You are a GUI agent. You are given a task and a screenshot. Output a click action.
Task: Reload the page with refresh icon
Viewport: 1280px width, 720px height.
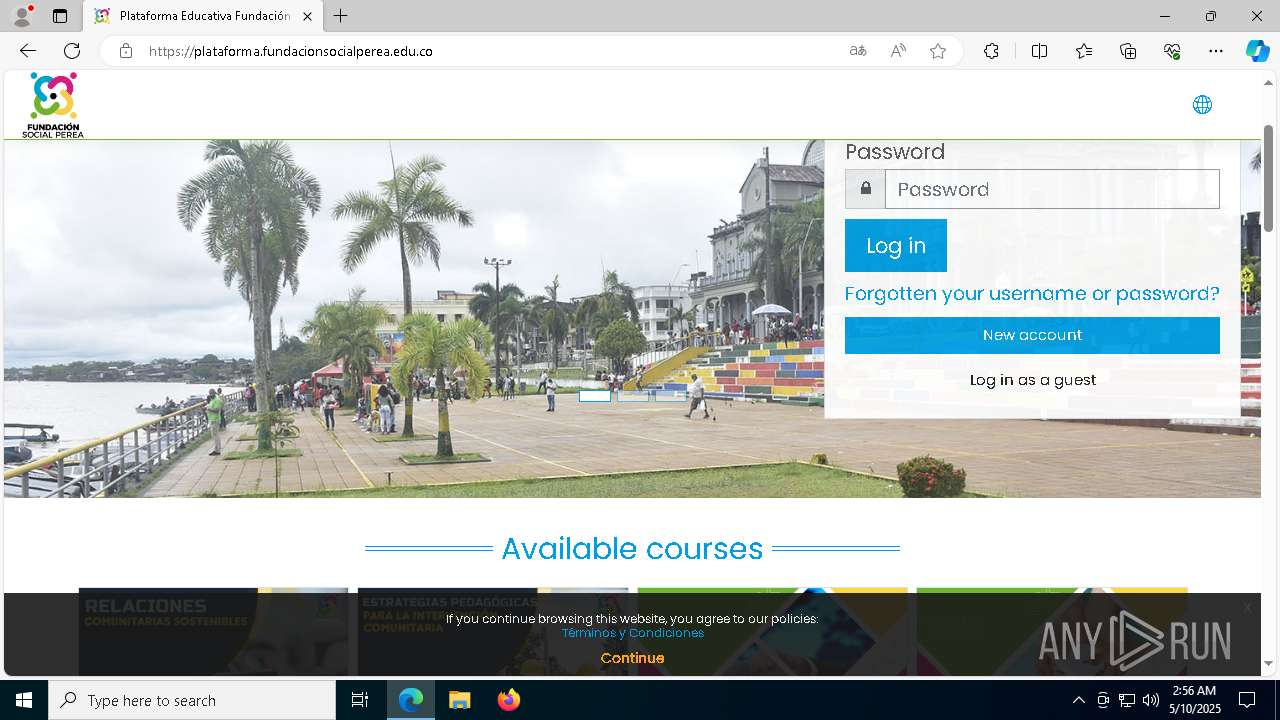[x=72, y=51]
